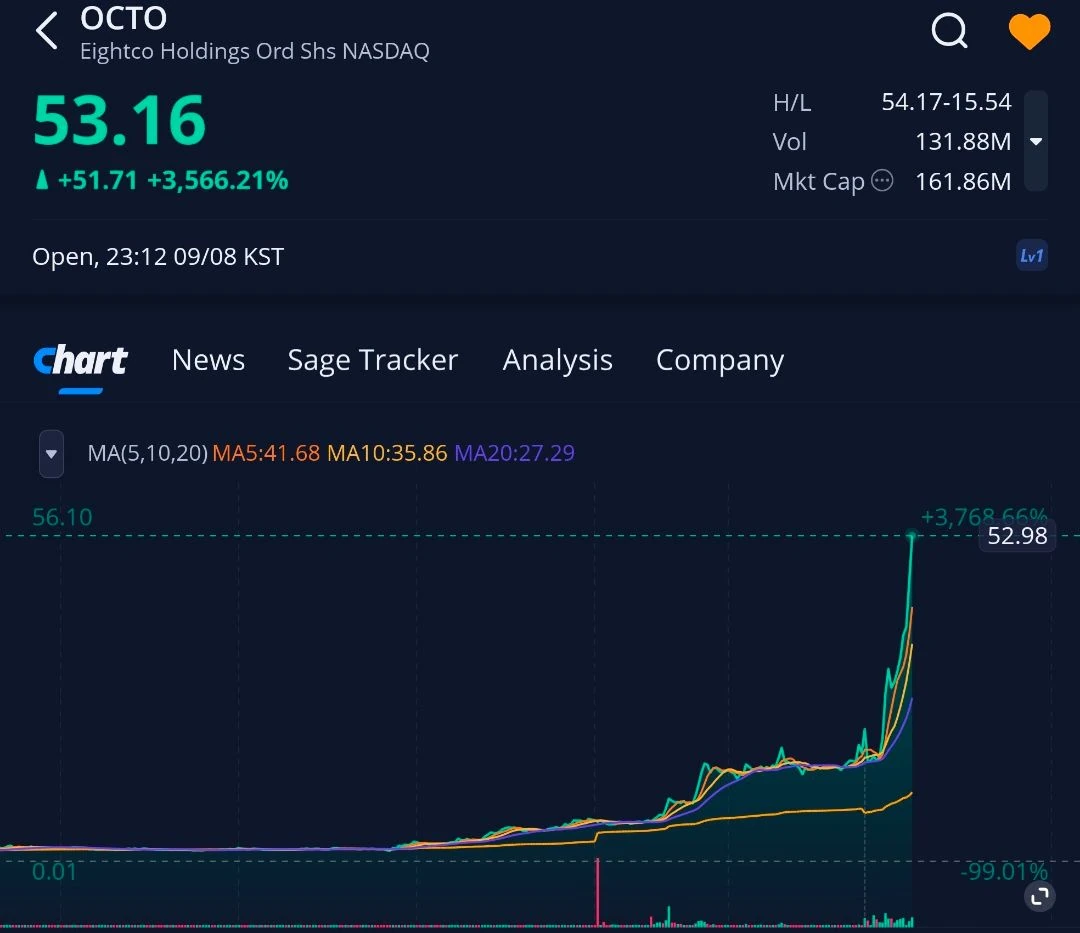Image resolution: width=1080 pixels, height=933 pixels.
Task: Tap the MA(5,10,20) indicator label
Action: (147, 453)
